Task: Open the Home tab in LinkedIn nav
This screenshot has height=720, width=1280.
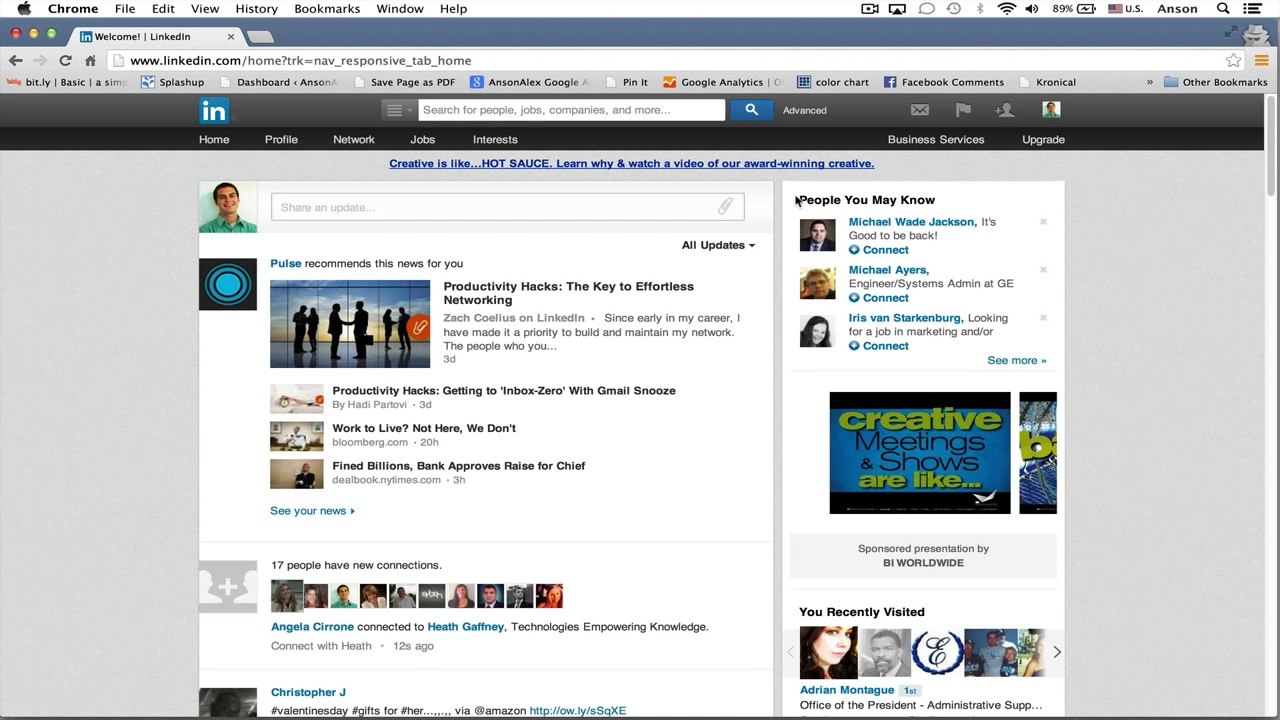Action: [x=214, y=140]
